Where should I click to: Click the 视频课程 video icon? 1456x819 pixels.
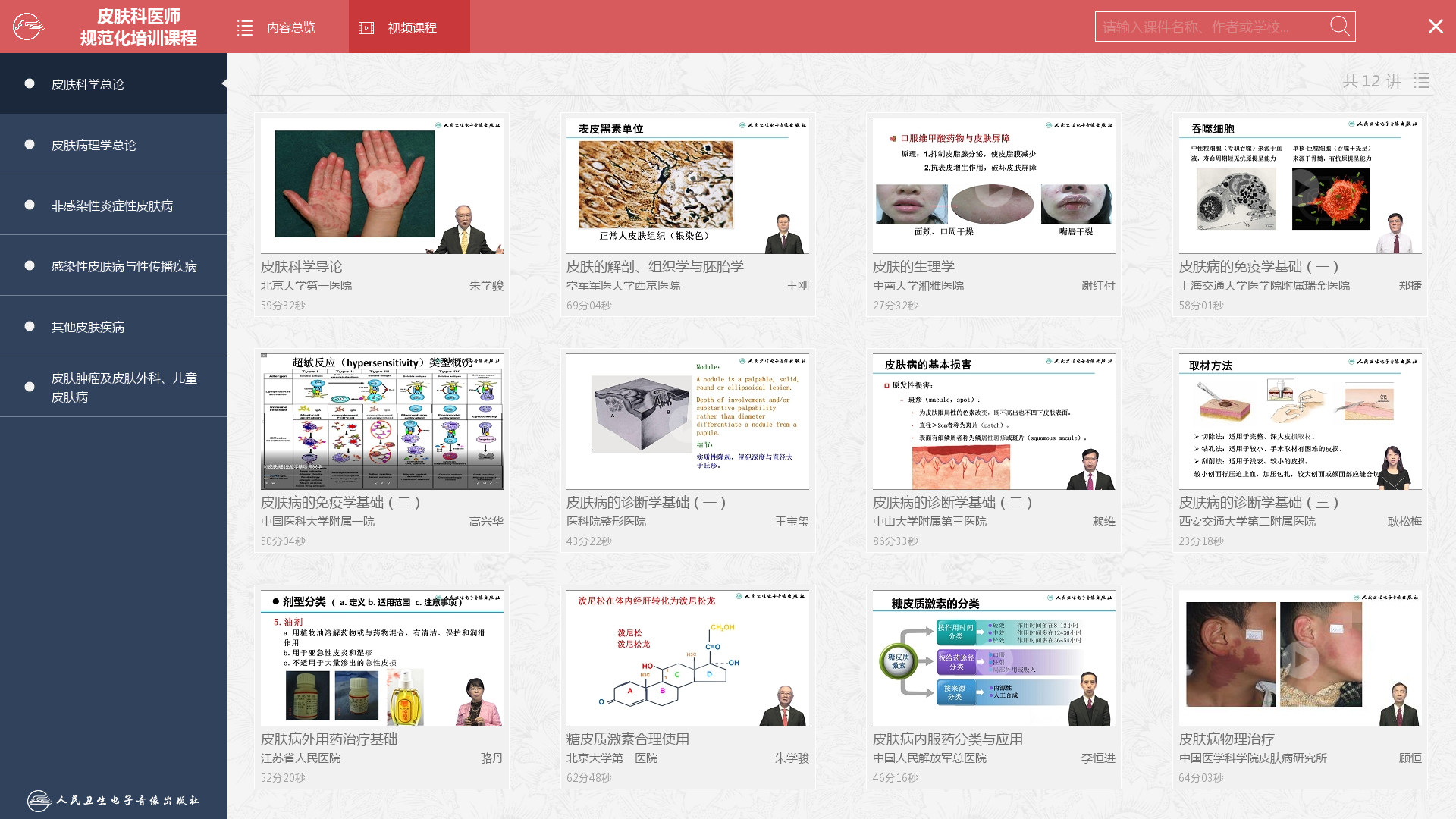366,28
